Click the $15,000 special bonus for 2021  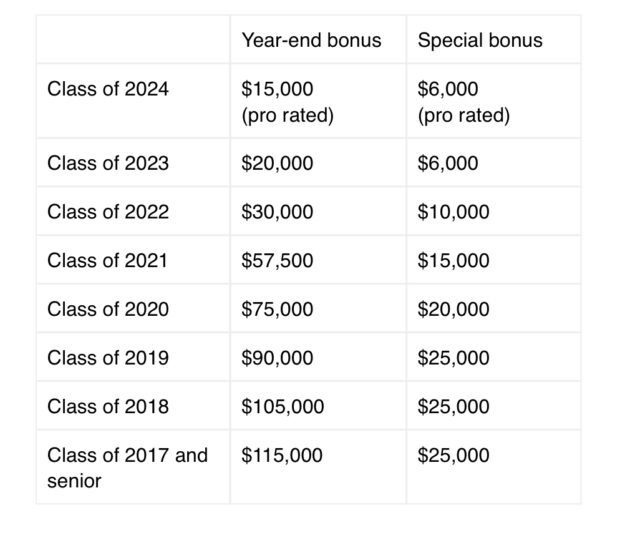coord(454,260)
